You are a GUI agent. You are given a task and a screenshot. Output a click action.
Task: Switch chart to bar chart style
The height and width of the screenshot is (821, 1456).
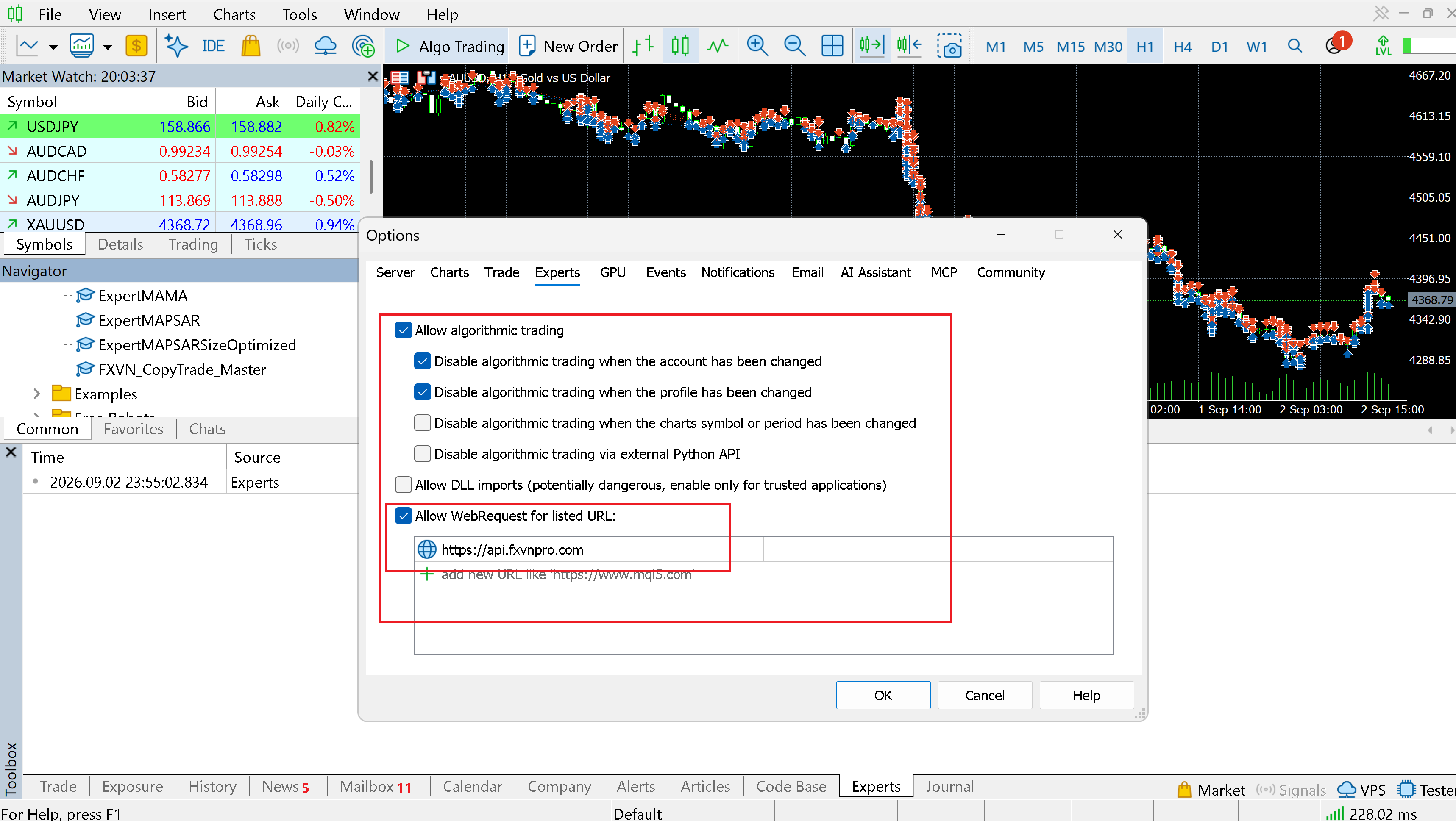[x=643, y=46]
